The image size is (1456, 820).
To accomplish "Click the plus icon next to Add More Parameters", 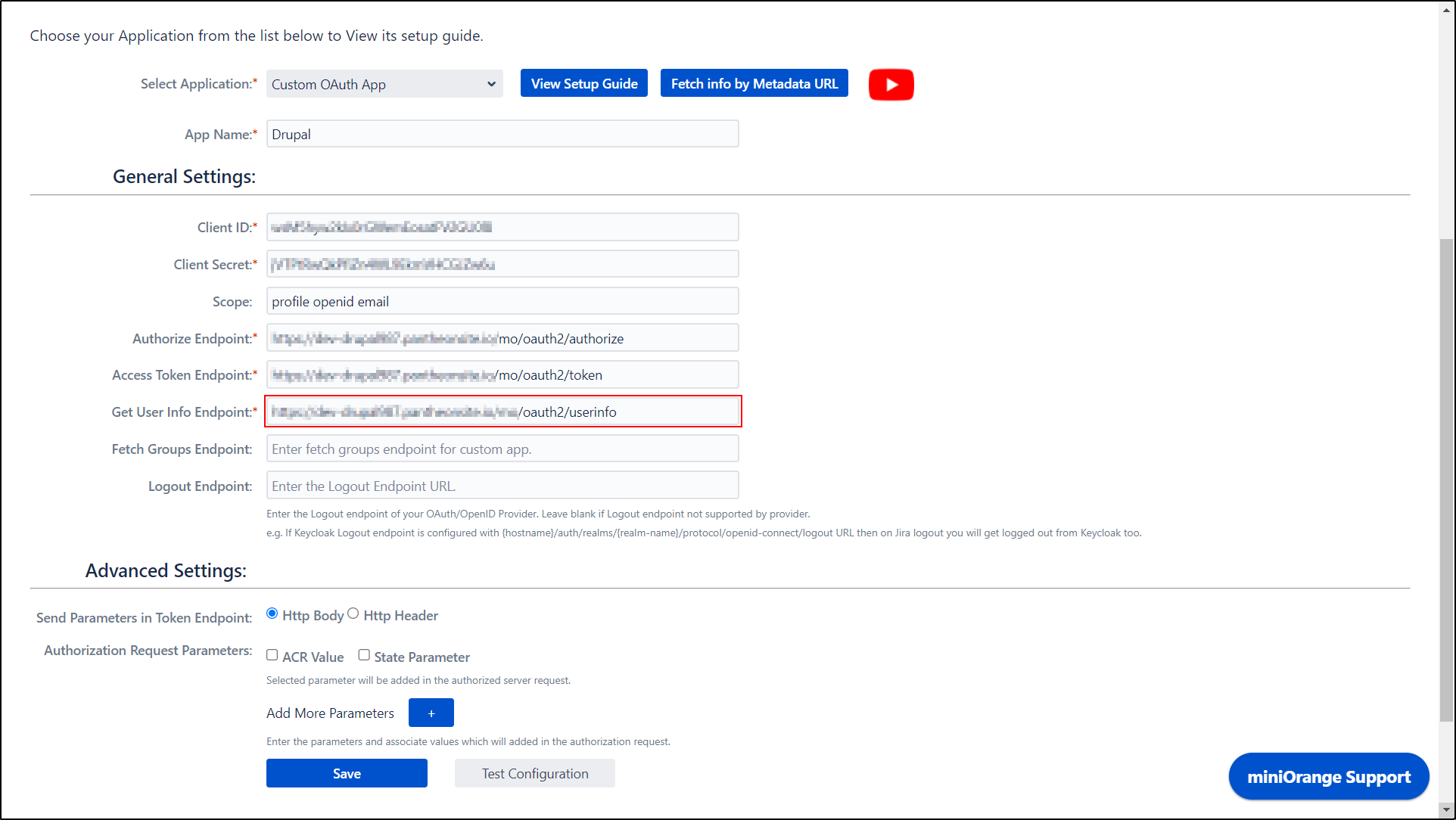I will pos(431,712).
